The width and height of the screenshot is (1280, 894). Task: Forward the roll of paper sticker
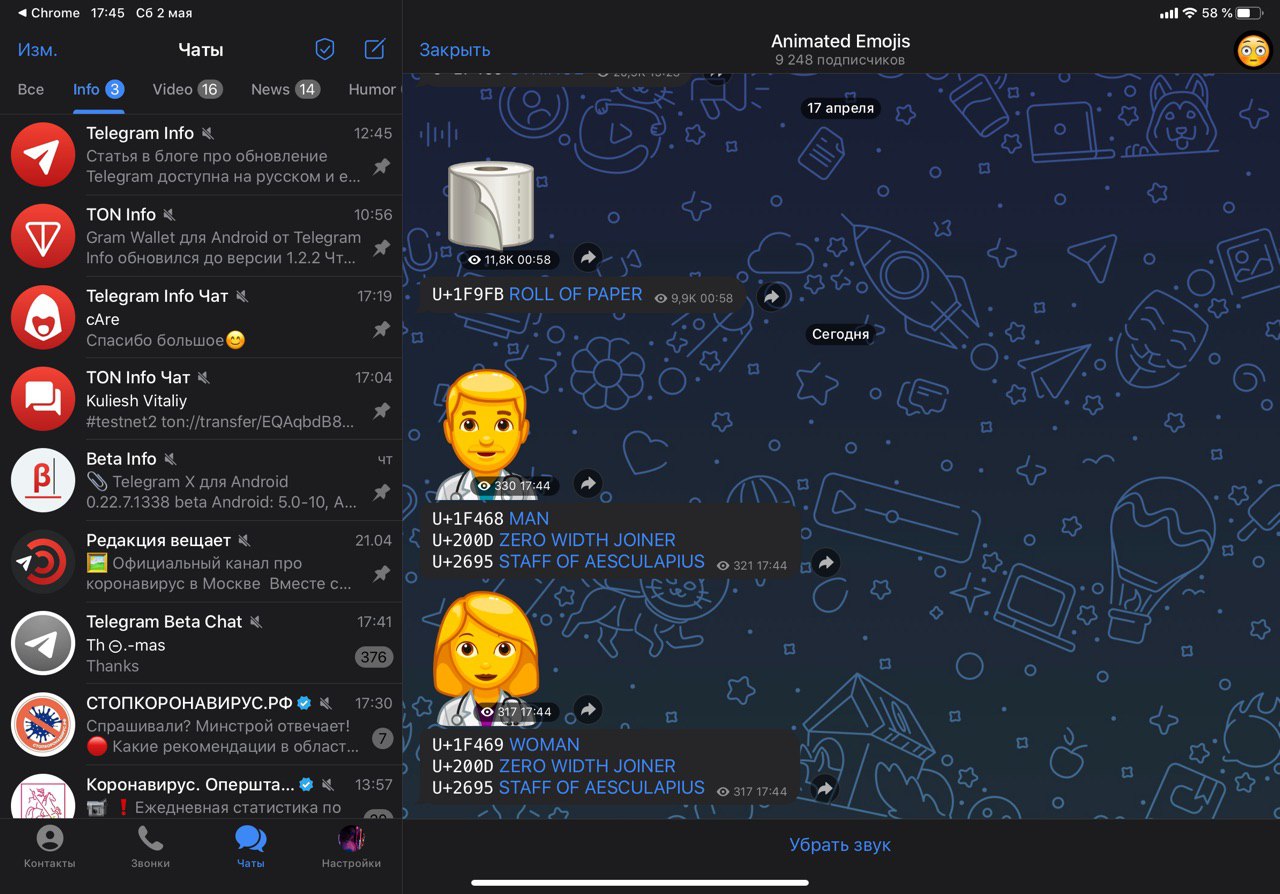[588, 258]
